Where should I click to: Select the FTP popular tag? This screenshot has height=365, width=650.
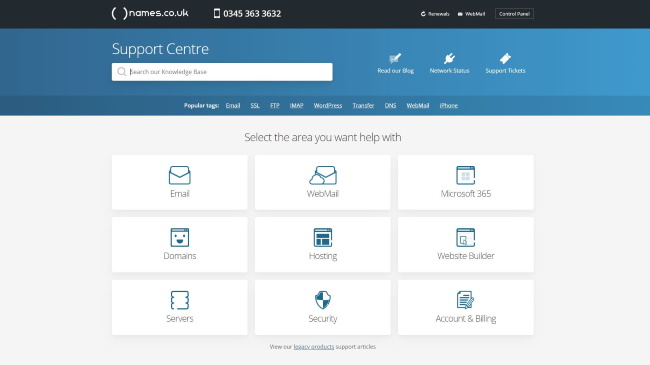pos(275,105)
